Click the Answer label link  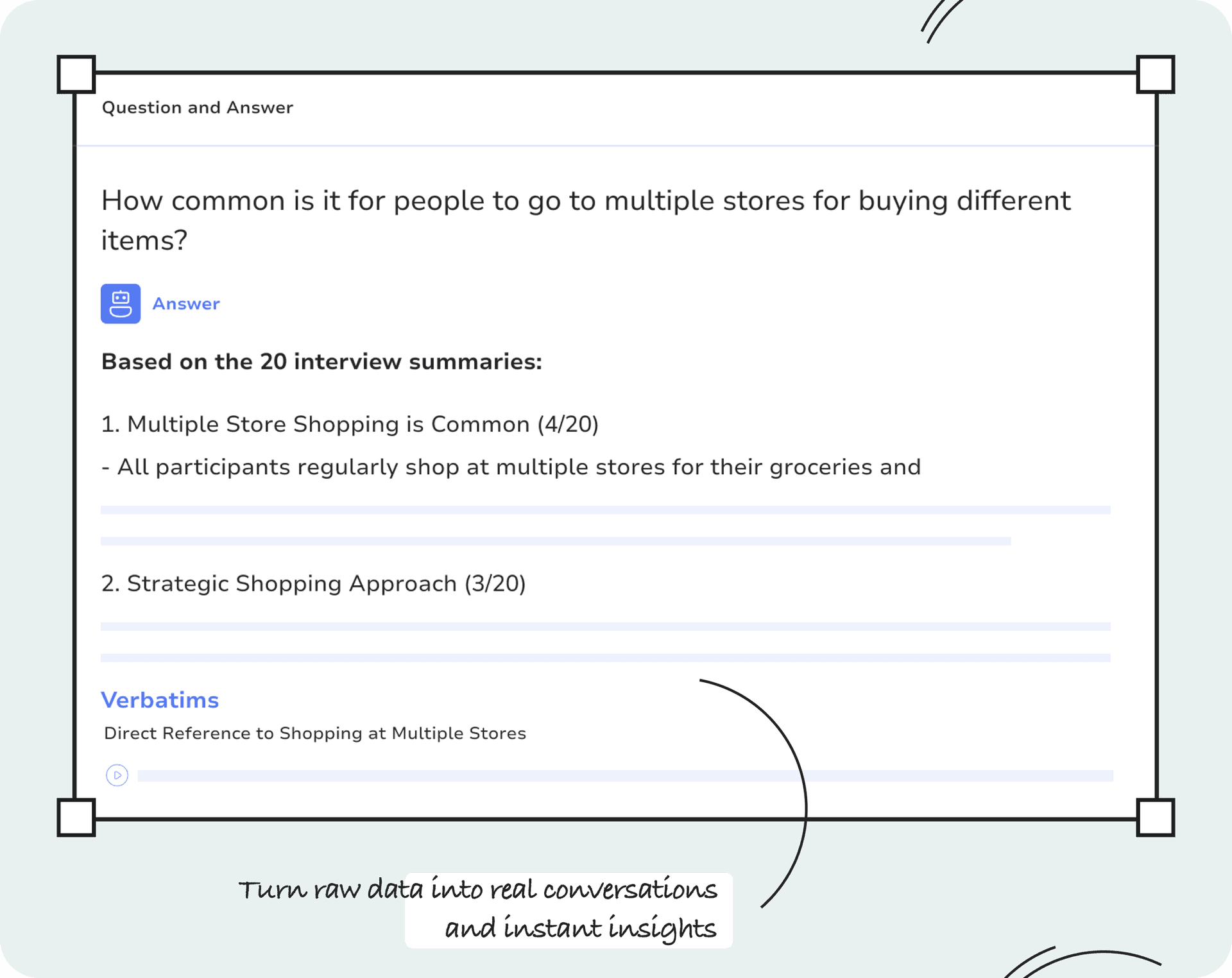186,304
